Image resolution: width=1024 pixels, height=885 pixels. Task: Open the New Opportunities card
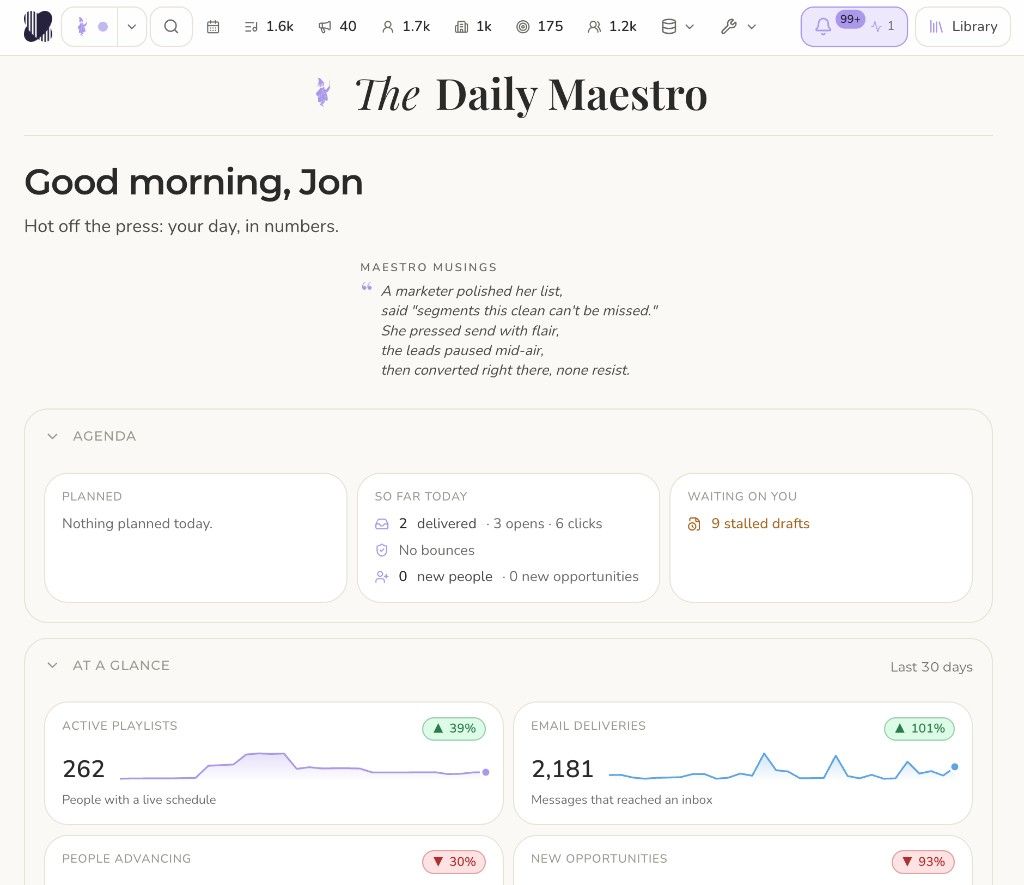click(x=743, y=861)
